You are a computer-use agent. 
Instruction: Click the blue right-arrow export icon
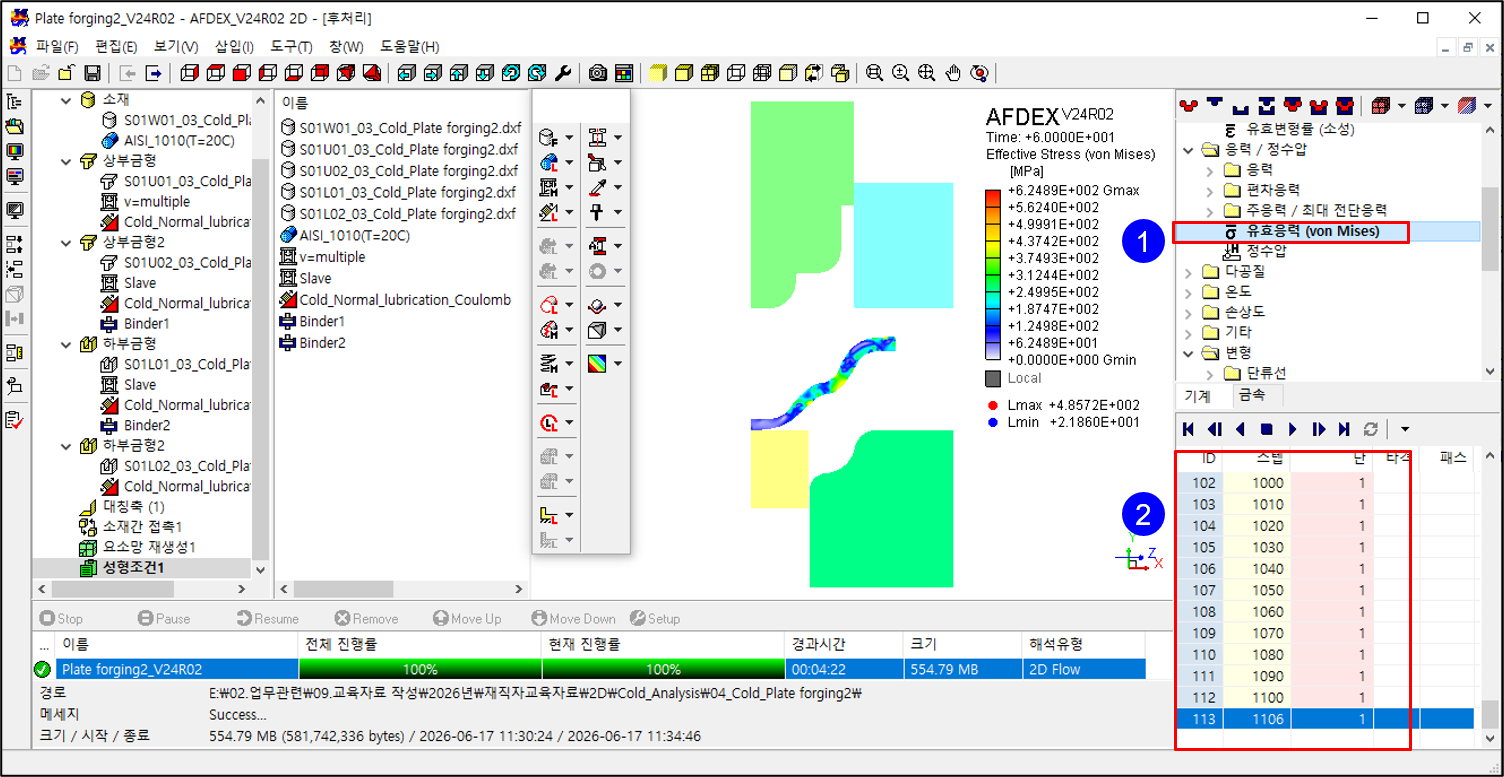pos(154,73)
